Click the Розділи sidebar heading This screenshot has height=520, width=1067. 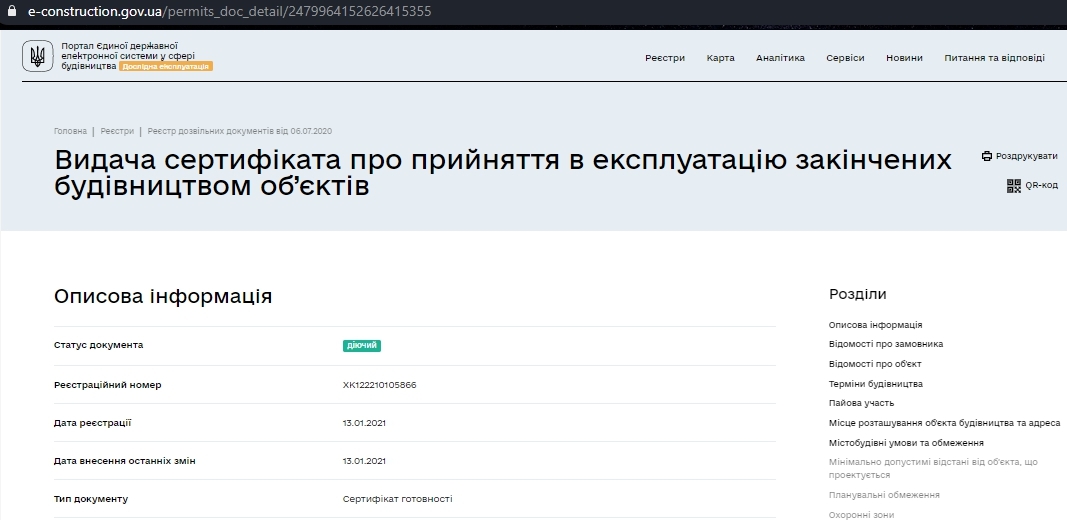[x=857, y=294]
